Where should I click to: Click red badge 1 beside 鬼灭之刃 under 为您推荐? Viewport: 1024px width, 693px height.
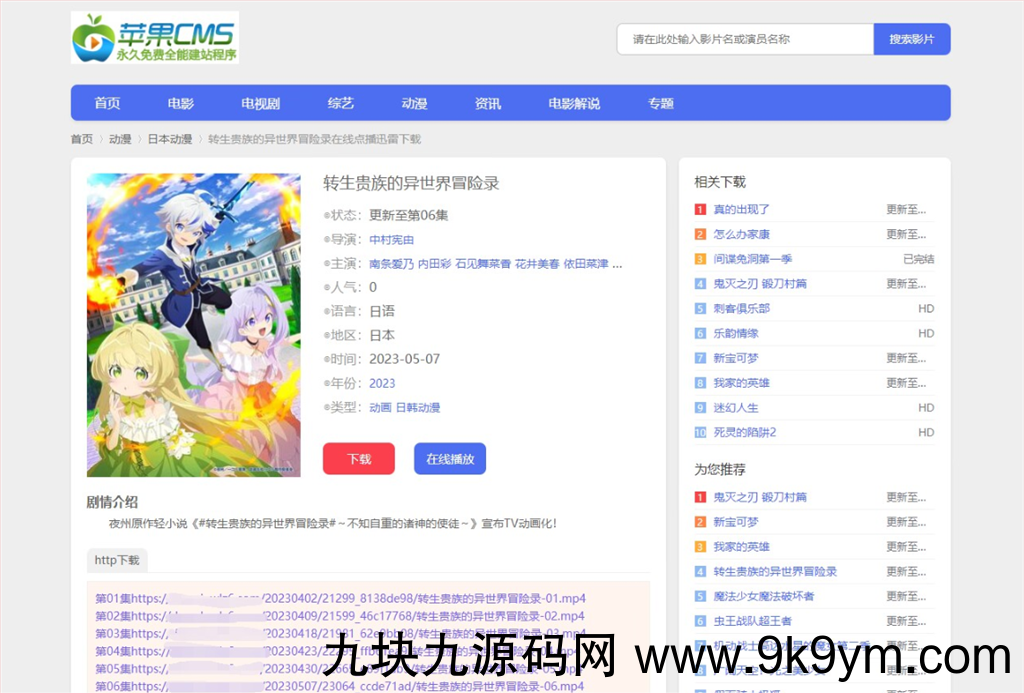(x=700, y=496)
